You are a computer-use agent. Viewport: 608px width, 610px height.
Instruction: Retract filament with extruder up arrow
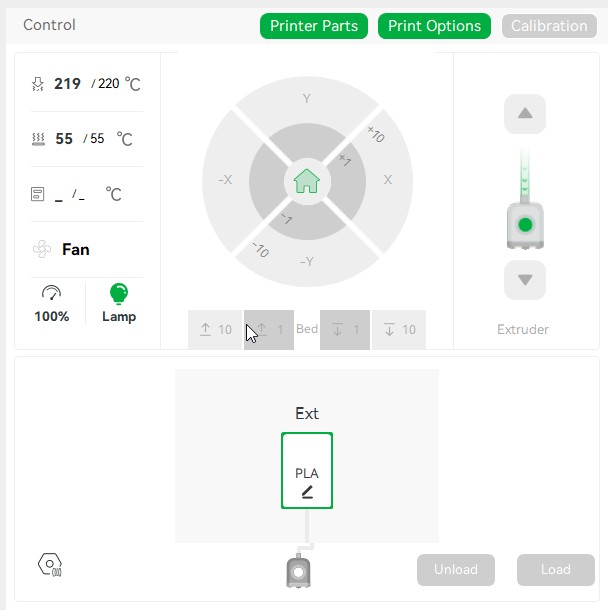[x=525, y=114]
